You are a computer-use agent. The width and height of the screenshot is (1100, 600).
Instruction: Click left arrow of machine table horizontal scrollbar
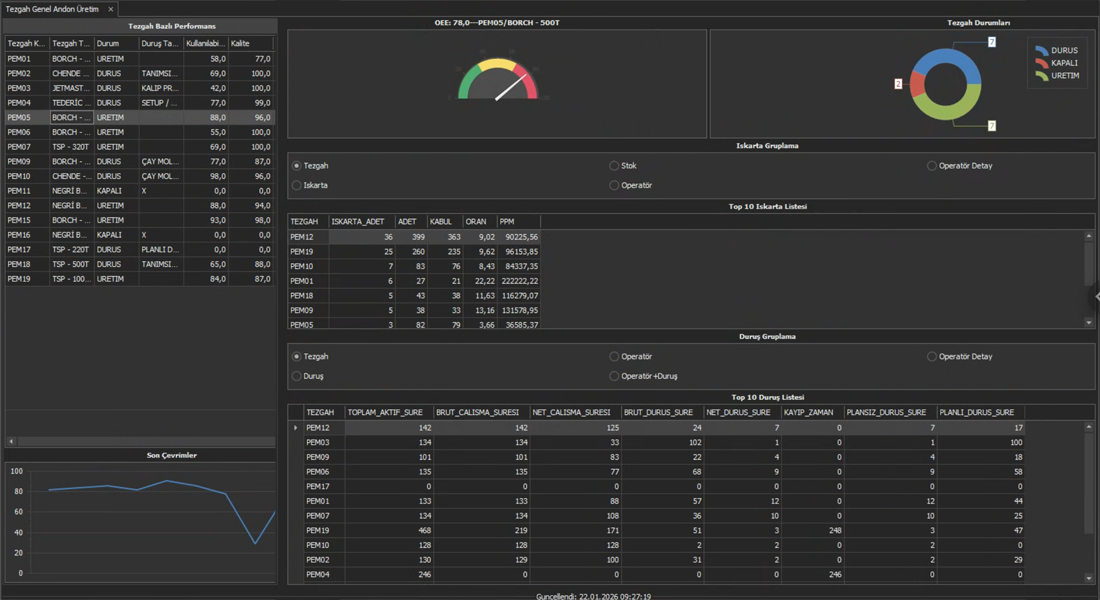pyautogui.click(x=11, y=441)
